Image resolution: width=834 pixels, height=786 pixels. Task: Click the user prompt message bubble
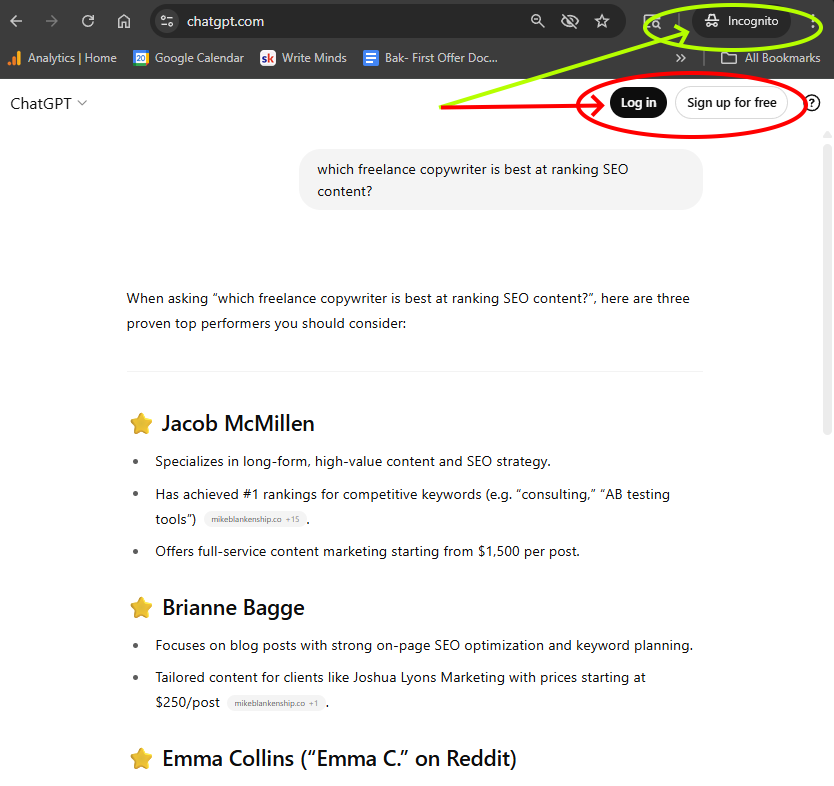(501, 180)
